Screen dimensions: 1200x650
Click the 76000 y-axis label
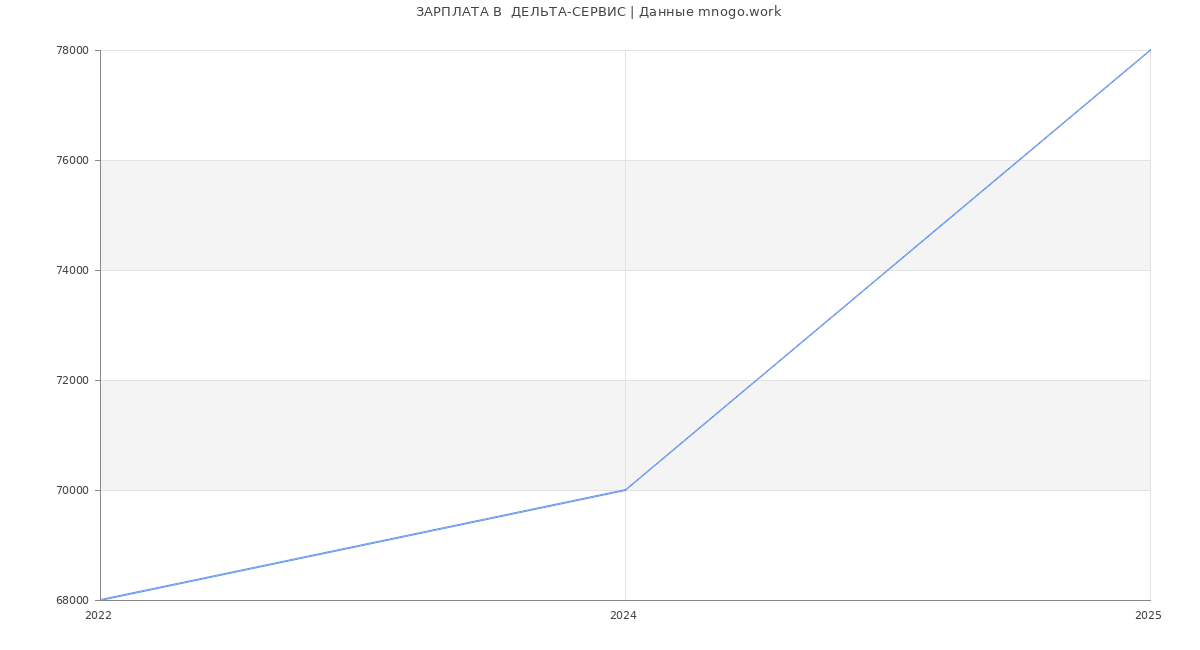click(72, 160)
